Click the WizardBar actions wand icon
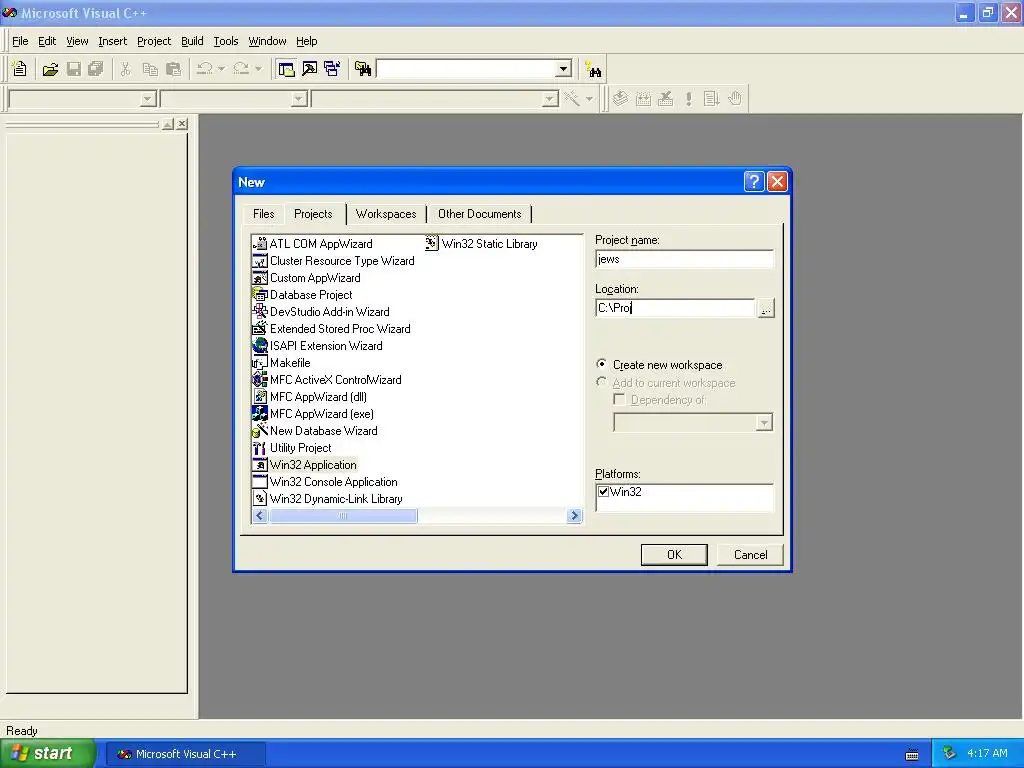 (572, 99)
